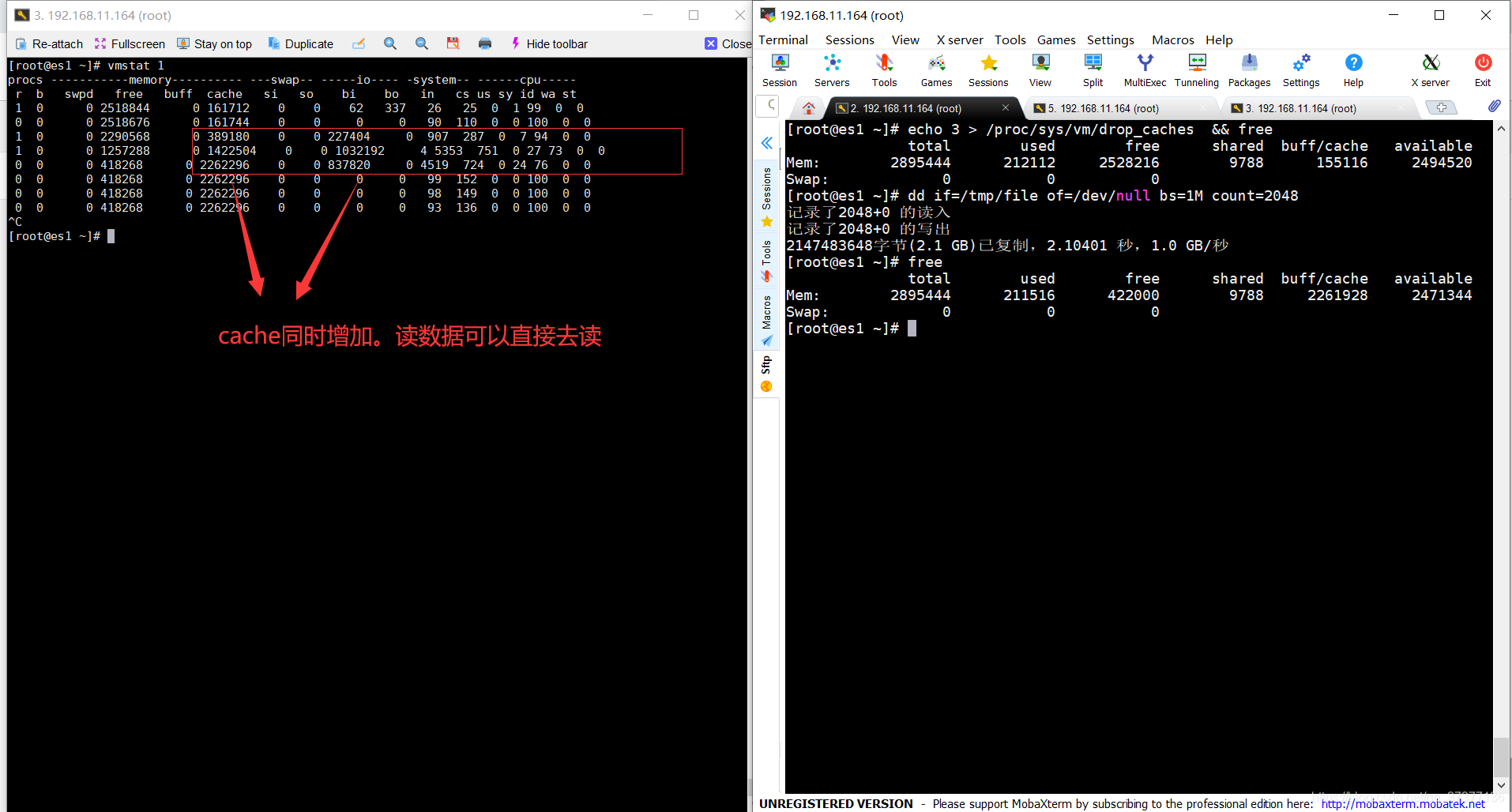
Task: Open the View menu in menu bar
Action: (905, 40)
